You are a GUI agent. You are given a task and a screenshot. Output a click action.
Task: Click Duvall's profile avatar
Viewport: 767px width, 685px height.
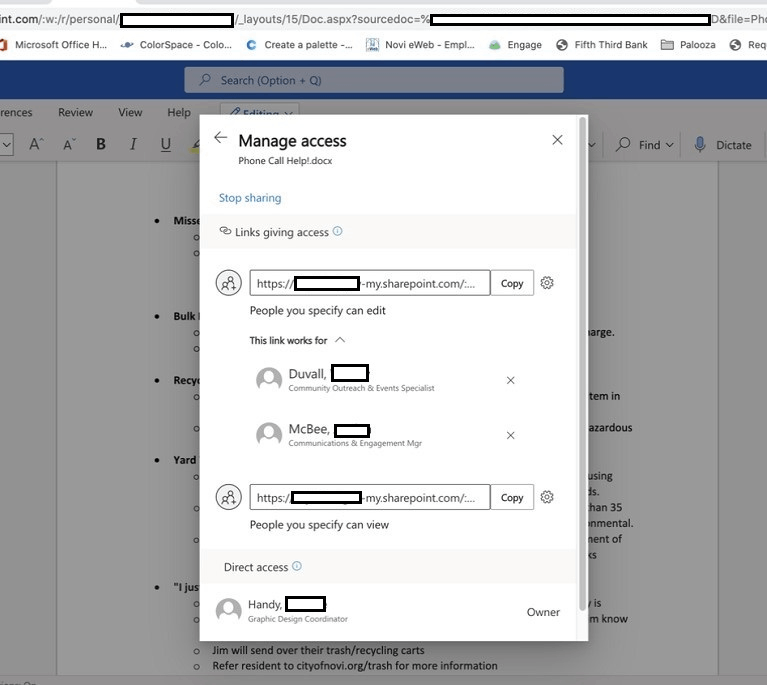[x=269, y=380]
